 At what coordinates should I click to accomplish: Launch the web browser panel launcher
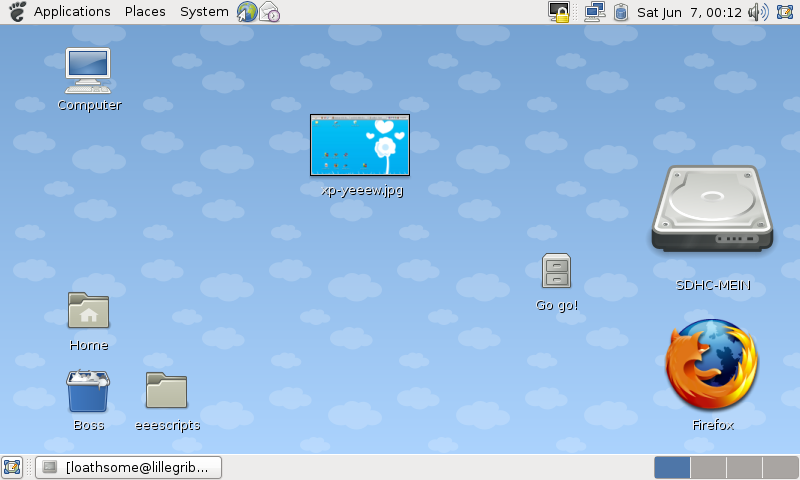[x=247, y=12]
